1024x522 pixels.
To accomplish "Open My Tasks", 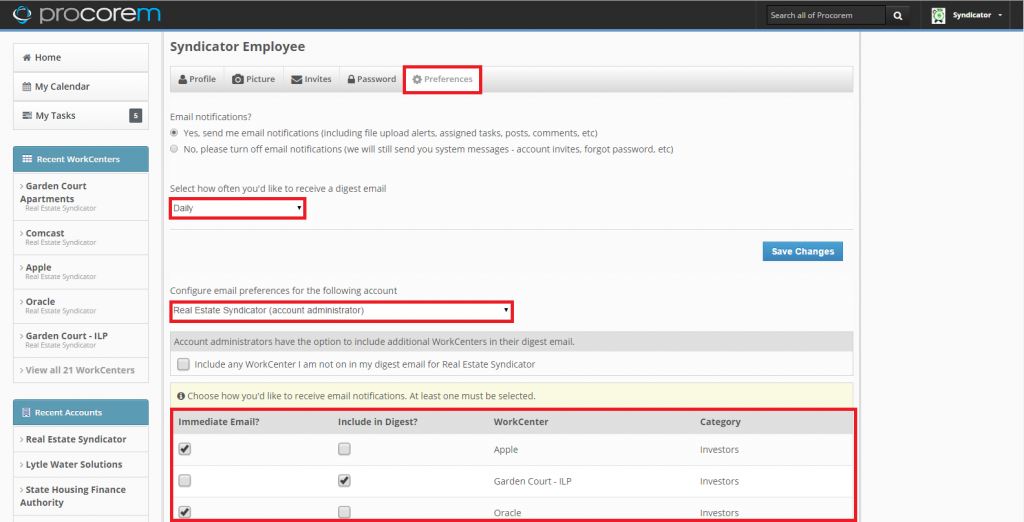I will point(81,116).
